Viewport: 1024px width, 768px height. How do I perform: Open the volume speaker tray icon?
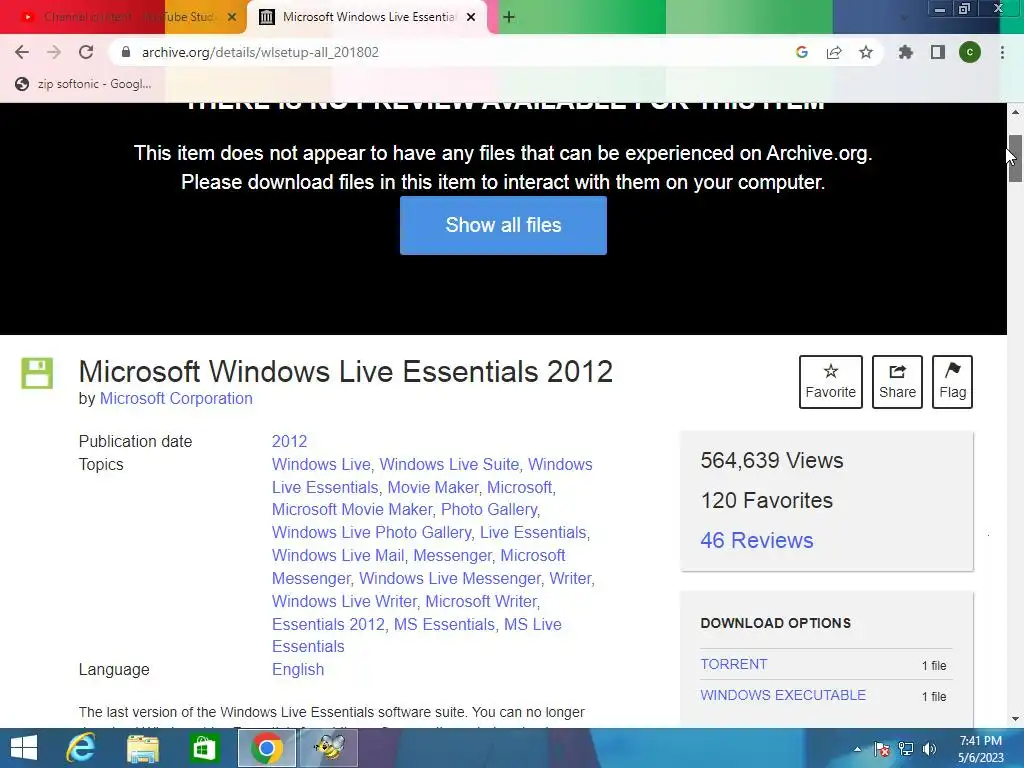[x=929, y=749]
